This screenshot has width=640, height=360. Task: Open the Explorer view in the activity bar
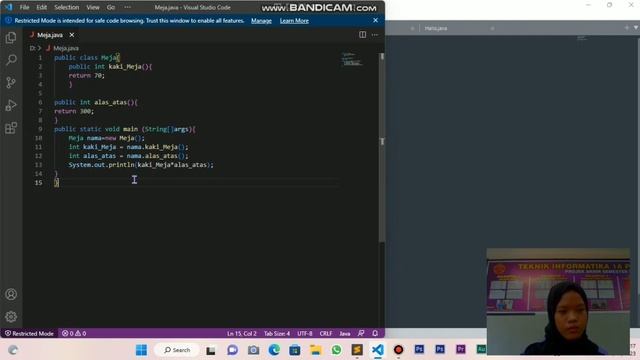(x=11, y=38)
